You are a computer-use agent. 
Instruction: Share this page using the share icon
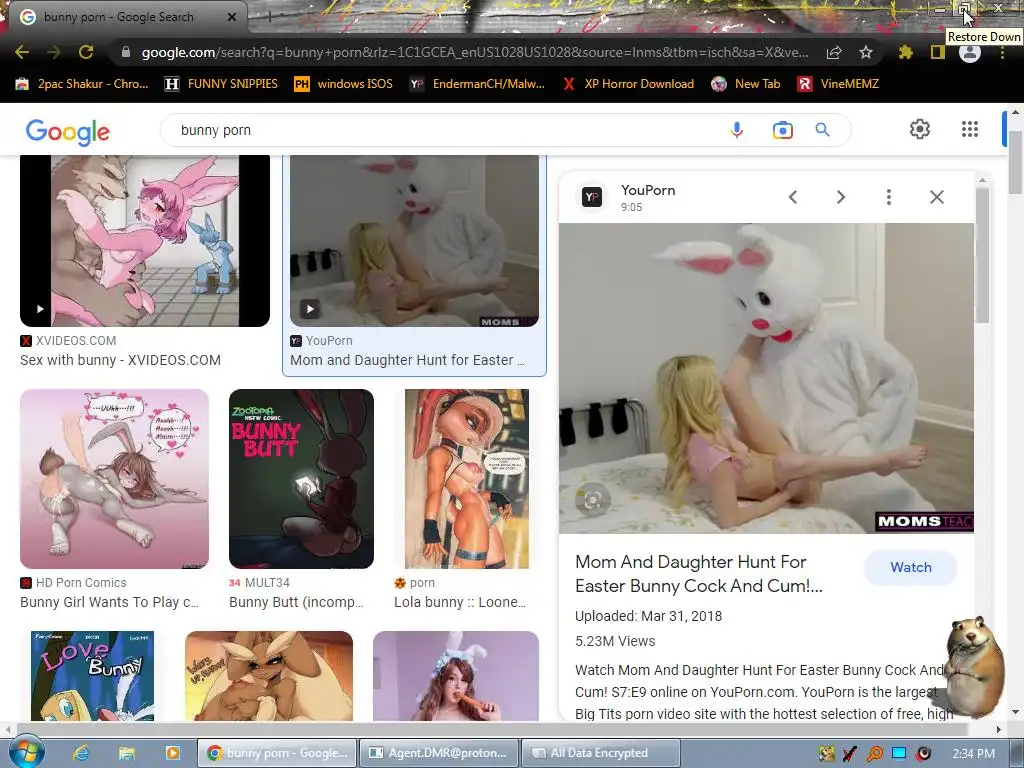pyautogui.click(x=834, y=52)
